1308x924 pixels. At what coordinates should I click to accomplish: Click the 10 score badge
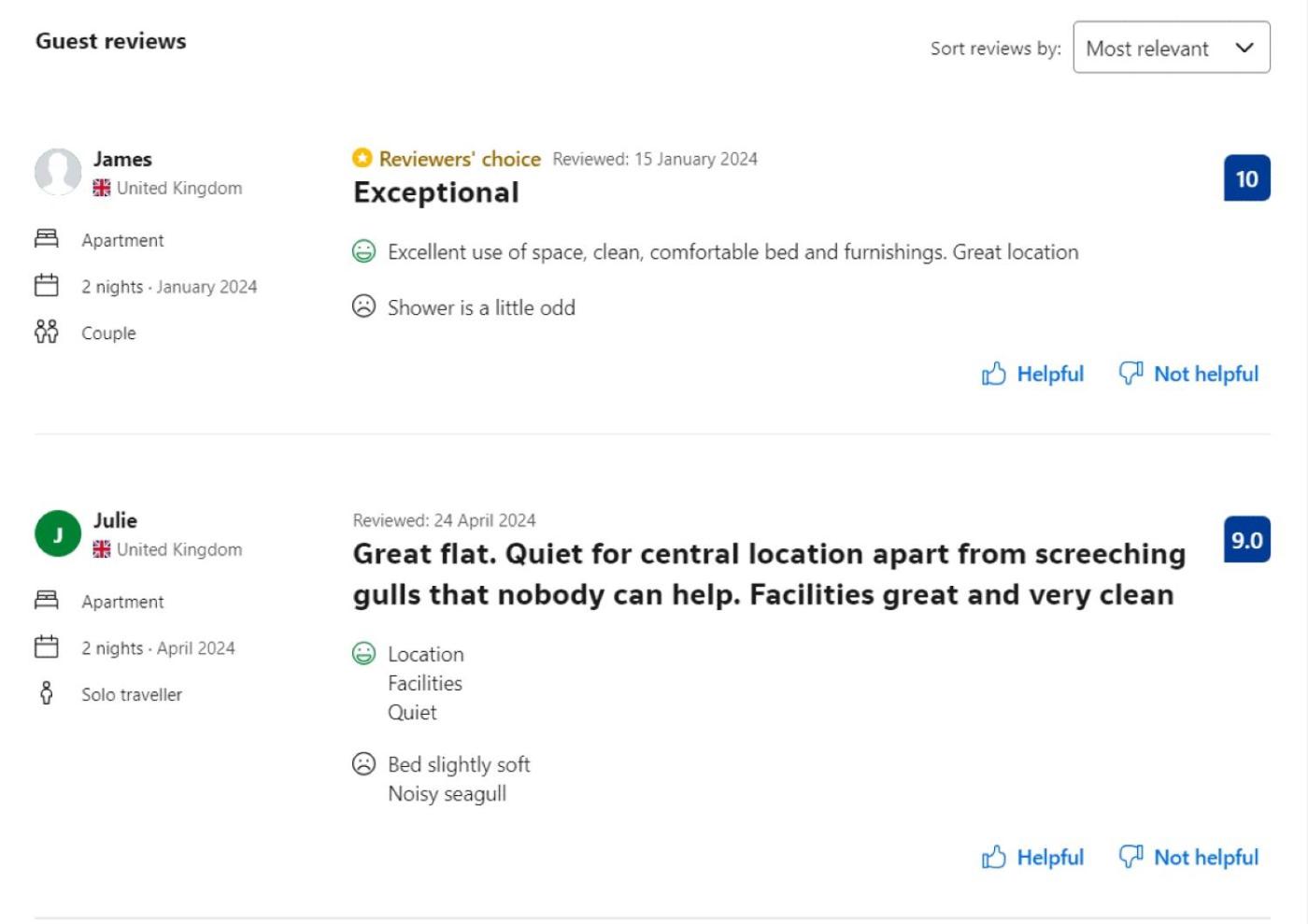pyautogui.click(x=1246, y=178)
